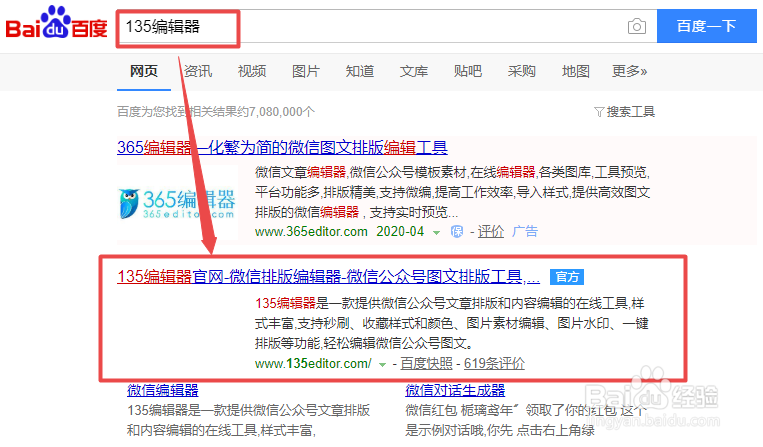Go to the 文库 tab
Viewport: 763px width, 447px height.
click(x=414, y=72)
